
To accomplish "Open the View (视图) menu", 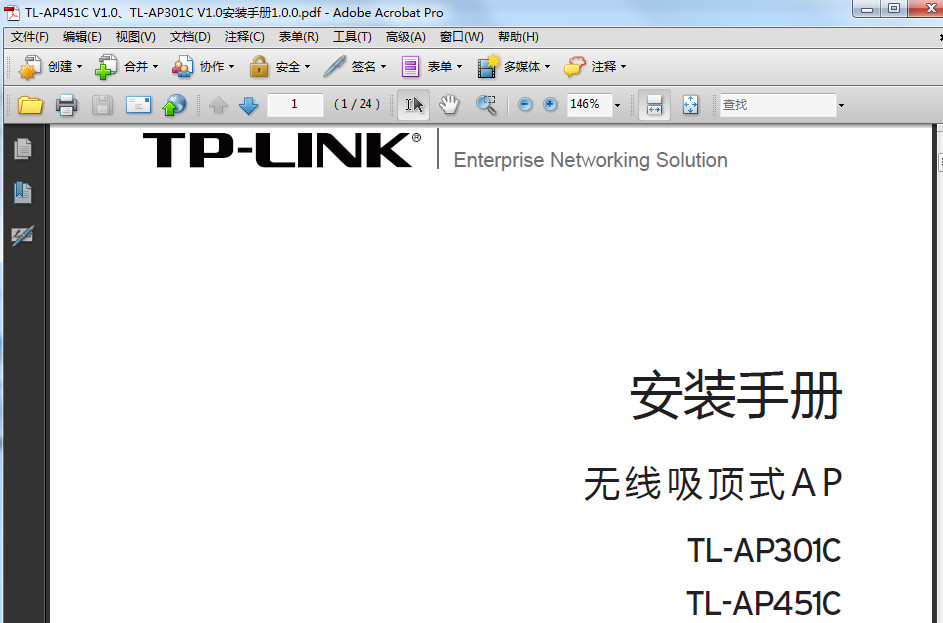I will pos(136,37).
